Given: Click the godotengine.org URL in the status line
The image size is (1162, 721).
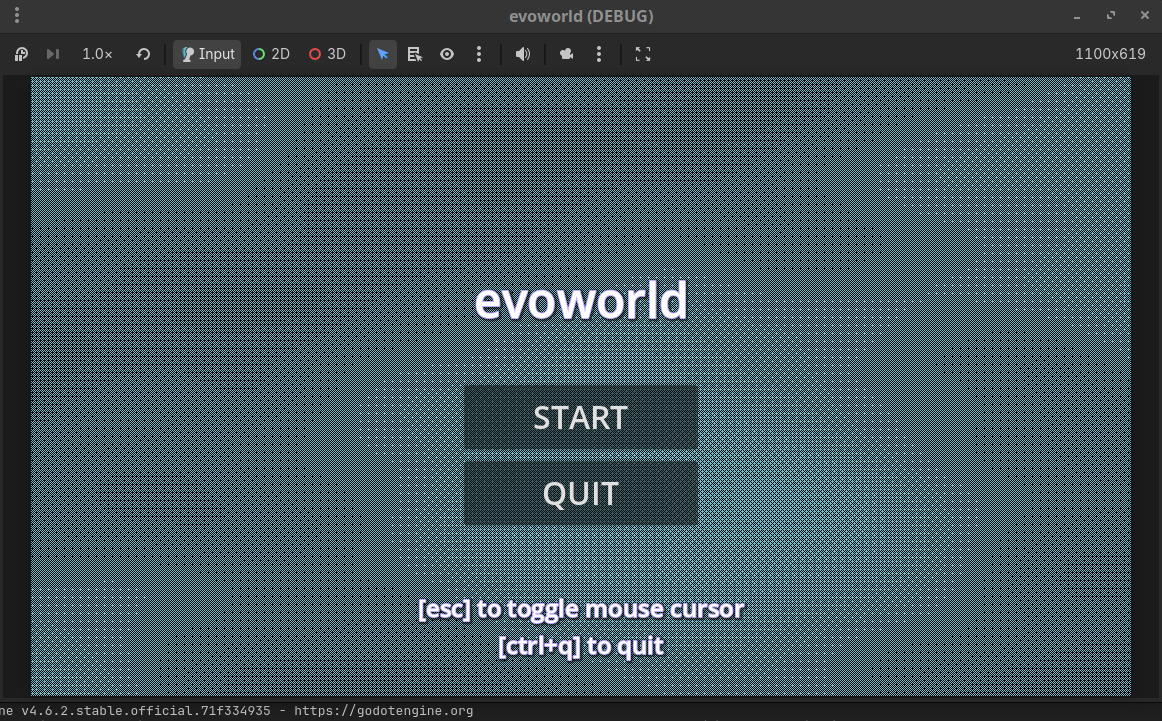Looking at the screenshot, I should click(x=383, y=711).
